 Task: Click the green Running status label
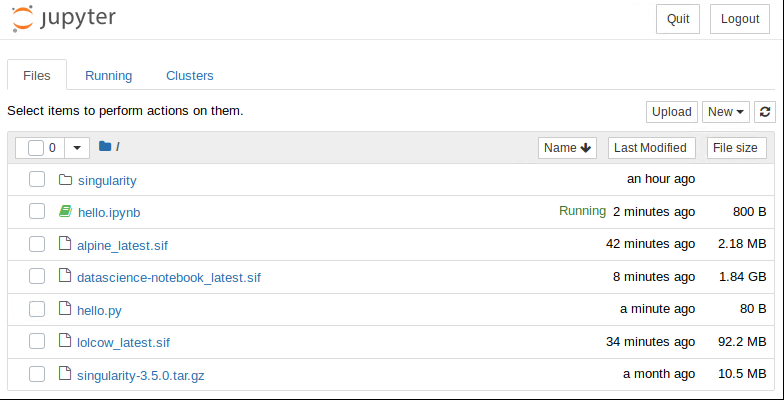point(582,211)
